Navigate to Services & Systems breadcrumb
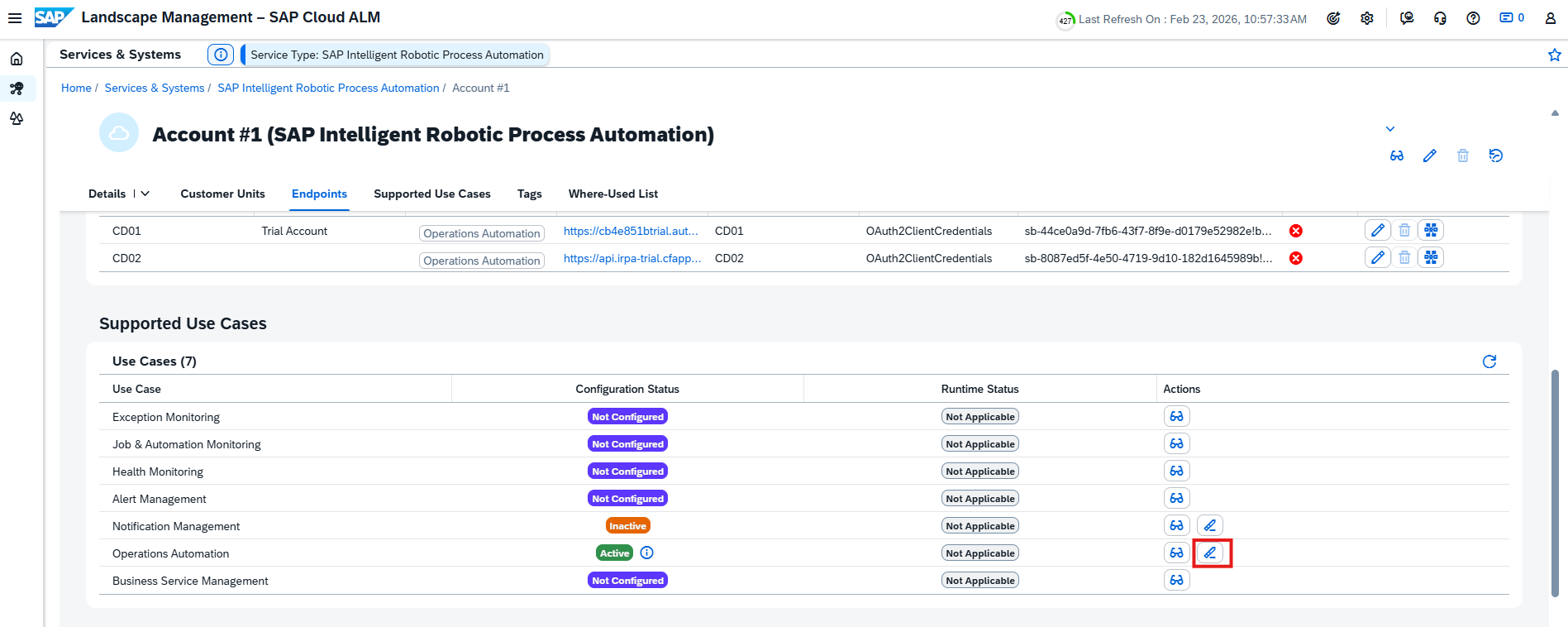The width and height of the screenshot is (1568, 627). click(154, 88)
